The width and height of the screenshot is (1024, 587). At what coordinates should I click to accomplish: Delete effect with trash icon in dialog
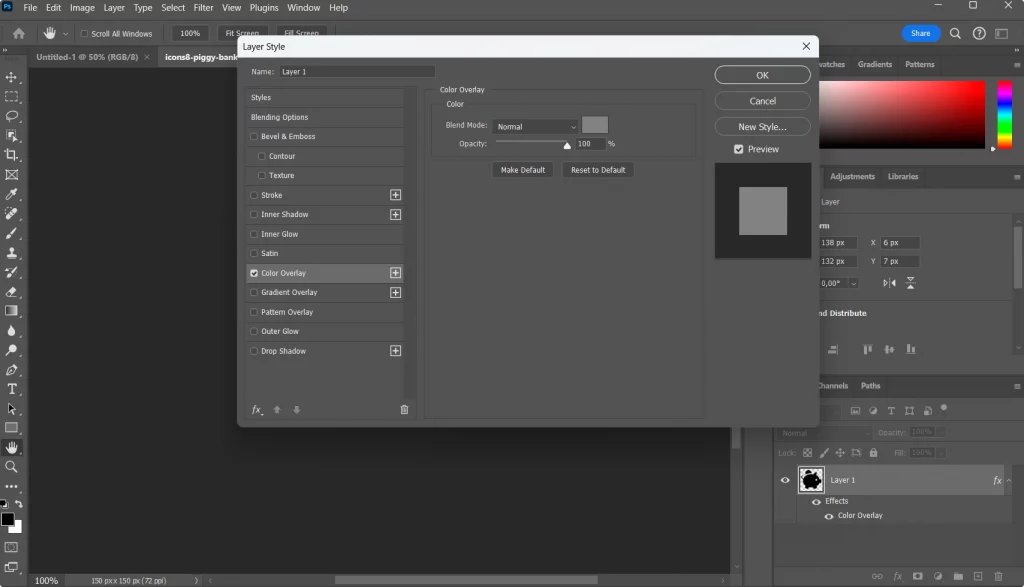point(404,409)
